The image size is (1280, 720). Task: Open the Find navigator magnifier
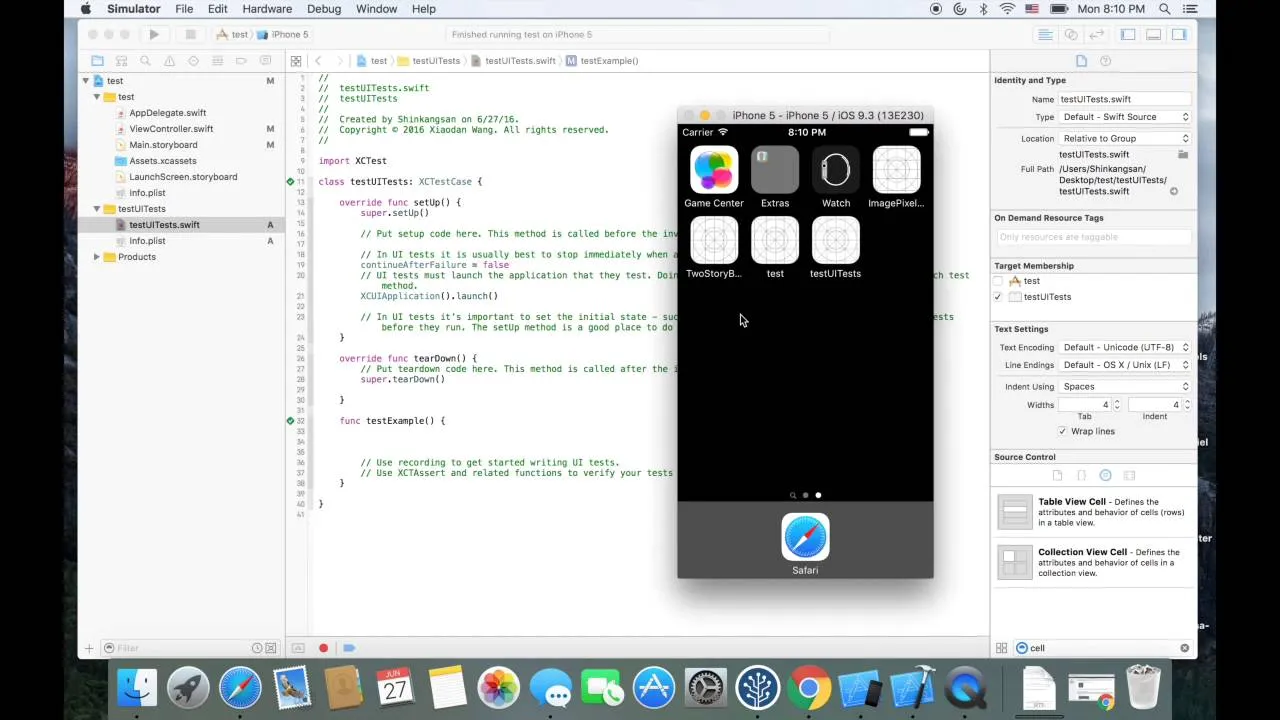click(x=145, y=61)
